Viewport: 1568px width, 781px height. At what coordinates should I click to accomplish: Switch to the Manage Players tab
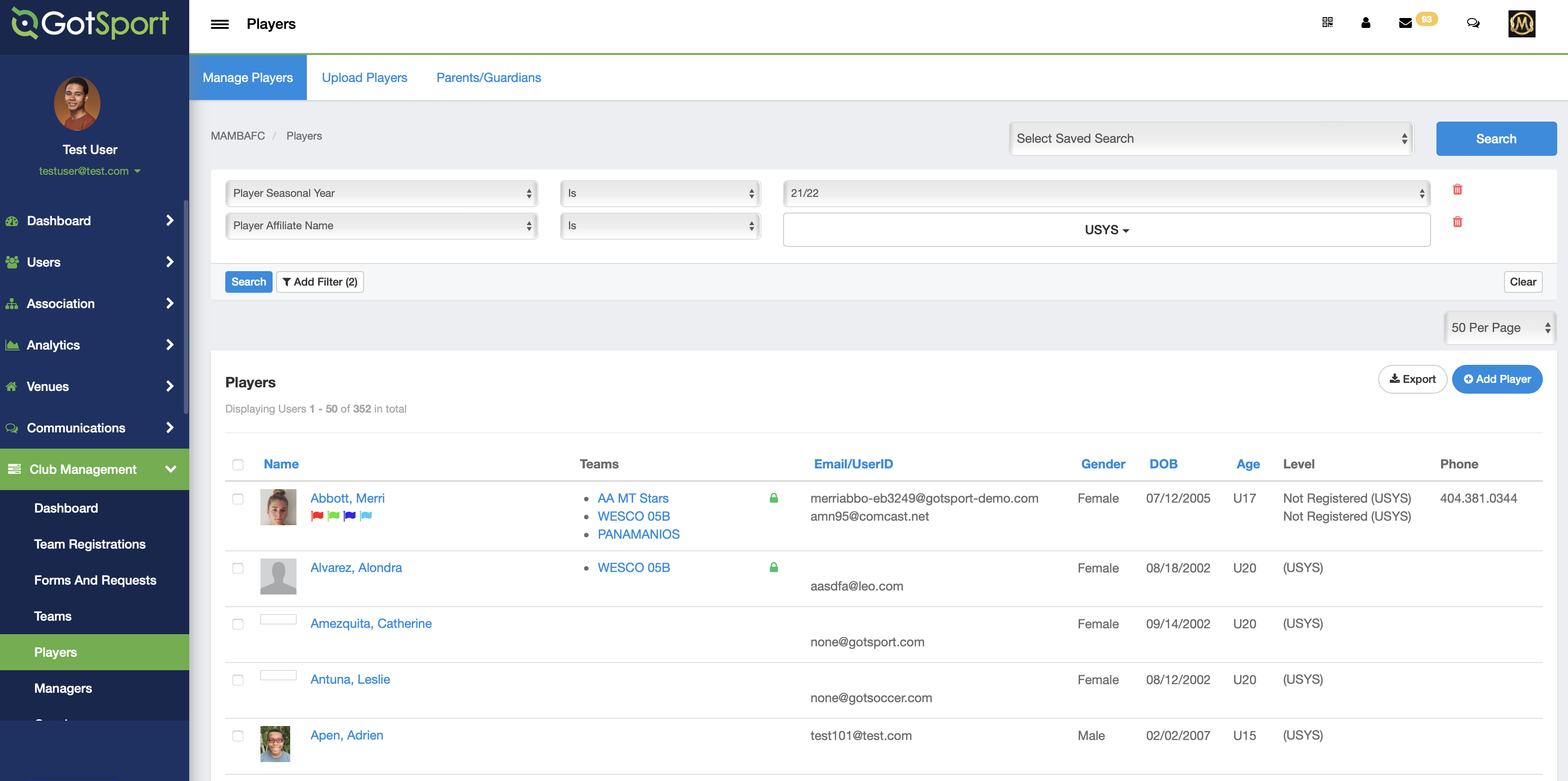coord(248,77)
